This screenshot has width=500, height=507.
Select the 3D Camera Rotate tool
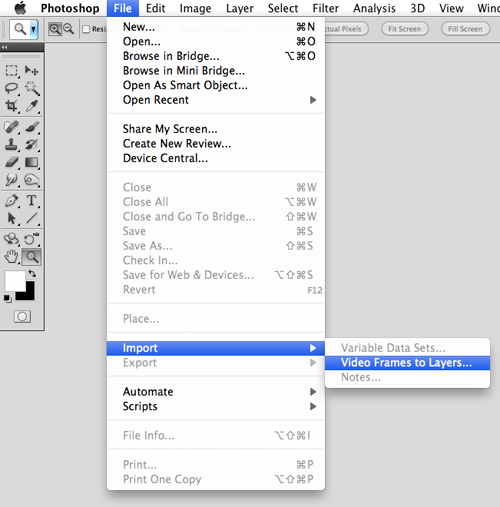pyautogui.click(x=32, y=239)
